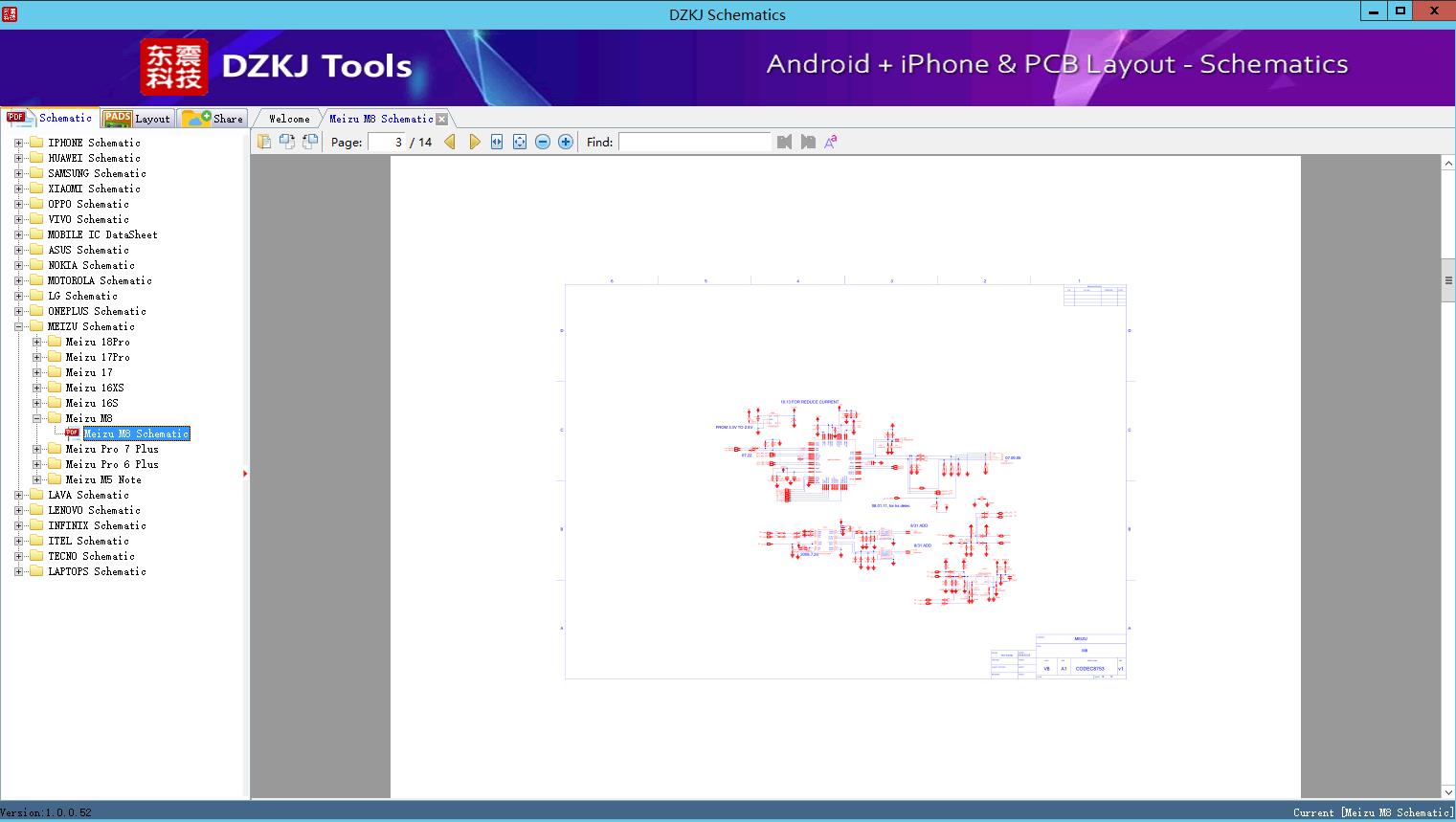Open the Share tab

point(213,119)
